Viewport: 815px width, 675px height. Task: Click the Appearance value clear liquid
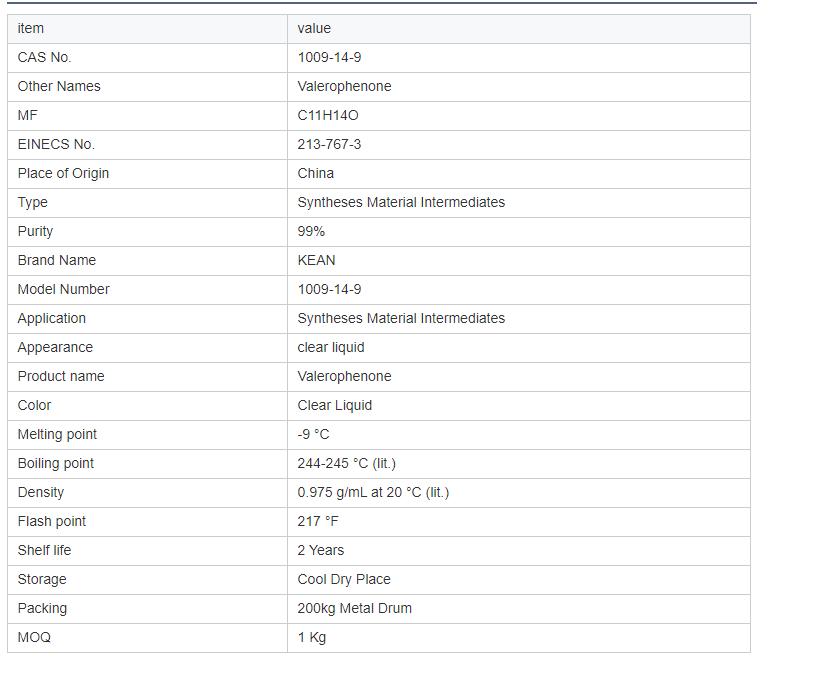[331, 347]
